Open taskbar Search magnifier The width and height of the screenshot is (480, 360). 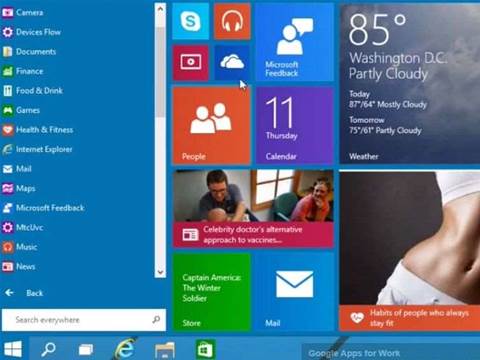49,349
